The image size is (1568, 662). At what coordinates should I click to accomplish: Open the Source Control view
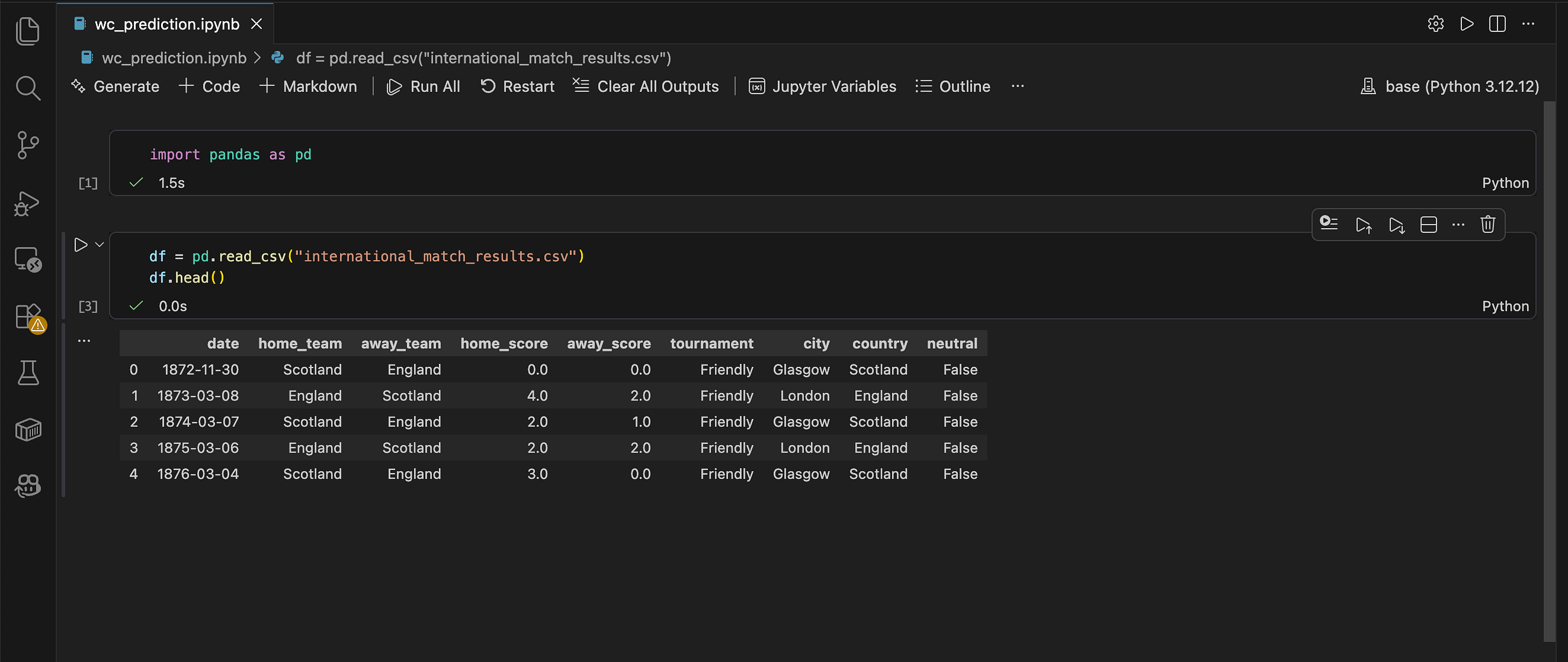(27, 145)
